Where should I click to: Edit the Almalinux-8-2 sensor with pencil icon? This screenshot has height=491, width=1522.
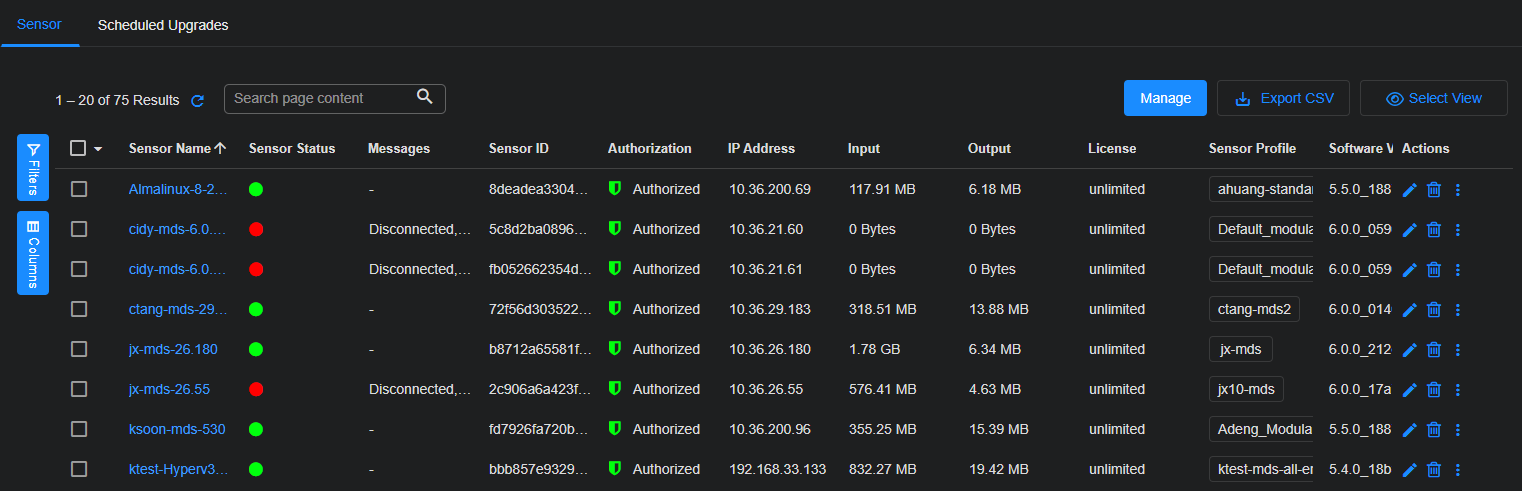pyautogui.click(x=1410, y=190)
